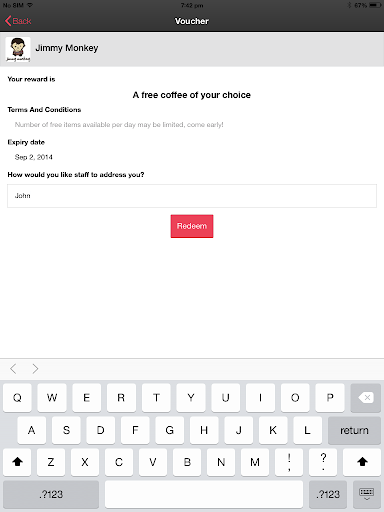This screenshot has width=384, height=512.
Task: Go to next field with right arrow
Action: 35,369
